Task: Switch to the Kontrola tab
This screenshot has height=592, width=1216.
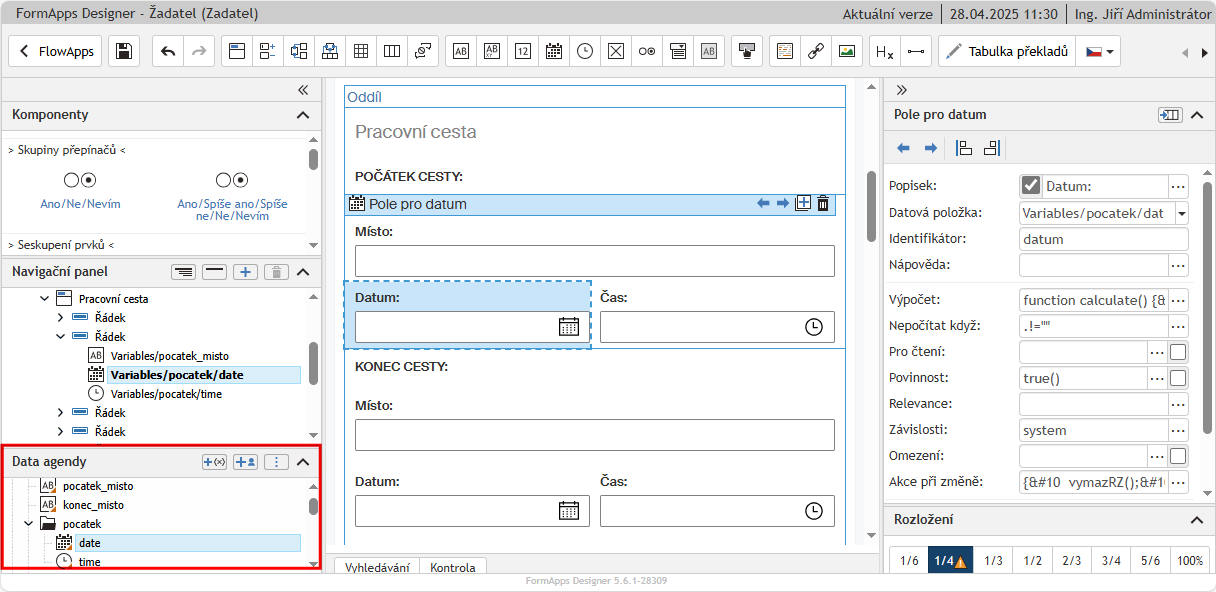Action: (x=453, y=567)
